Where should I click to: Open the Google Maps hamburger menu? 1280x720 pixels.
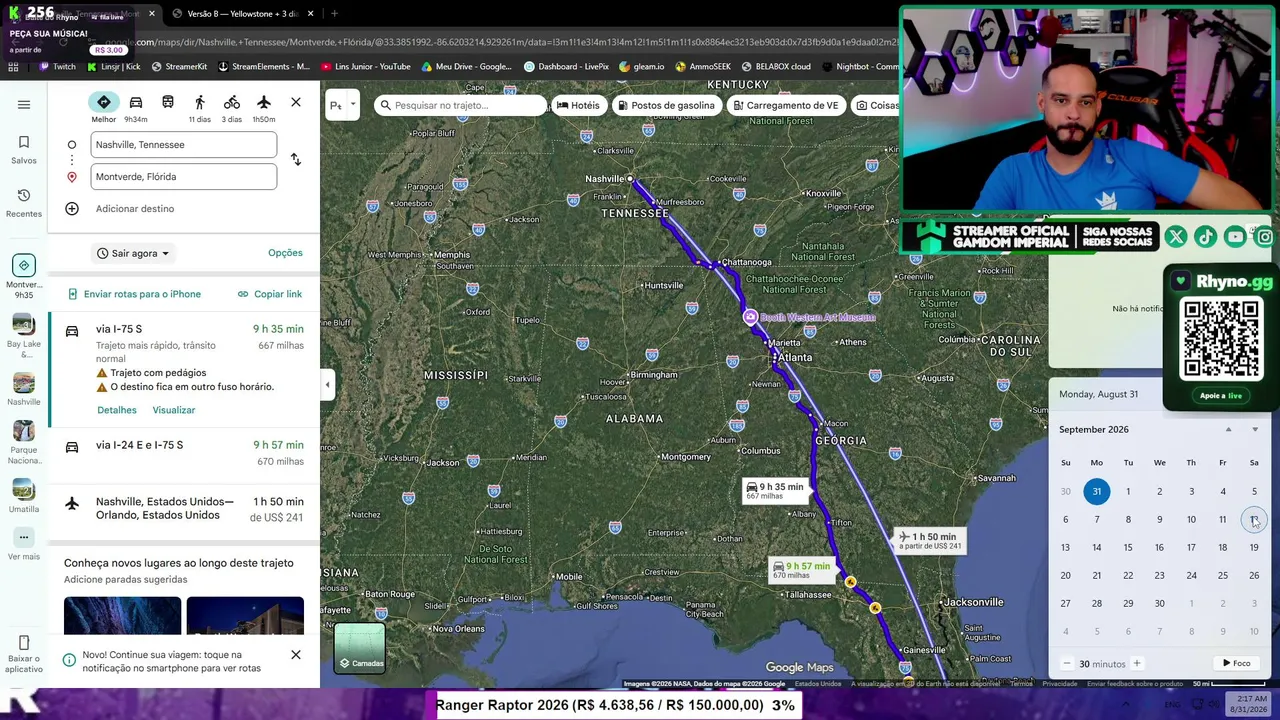tap(24, 105)
